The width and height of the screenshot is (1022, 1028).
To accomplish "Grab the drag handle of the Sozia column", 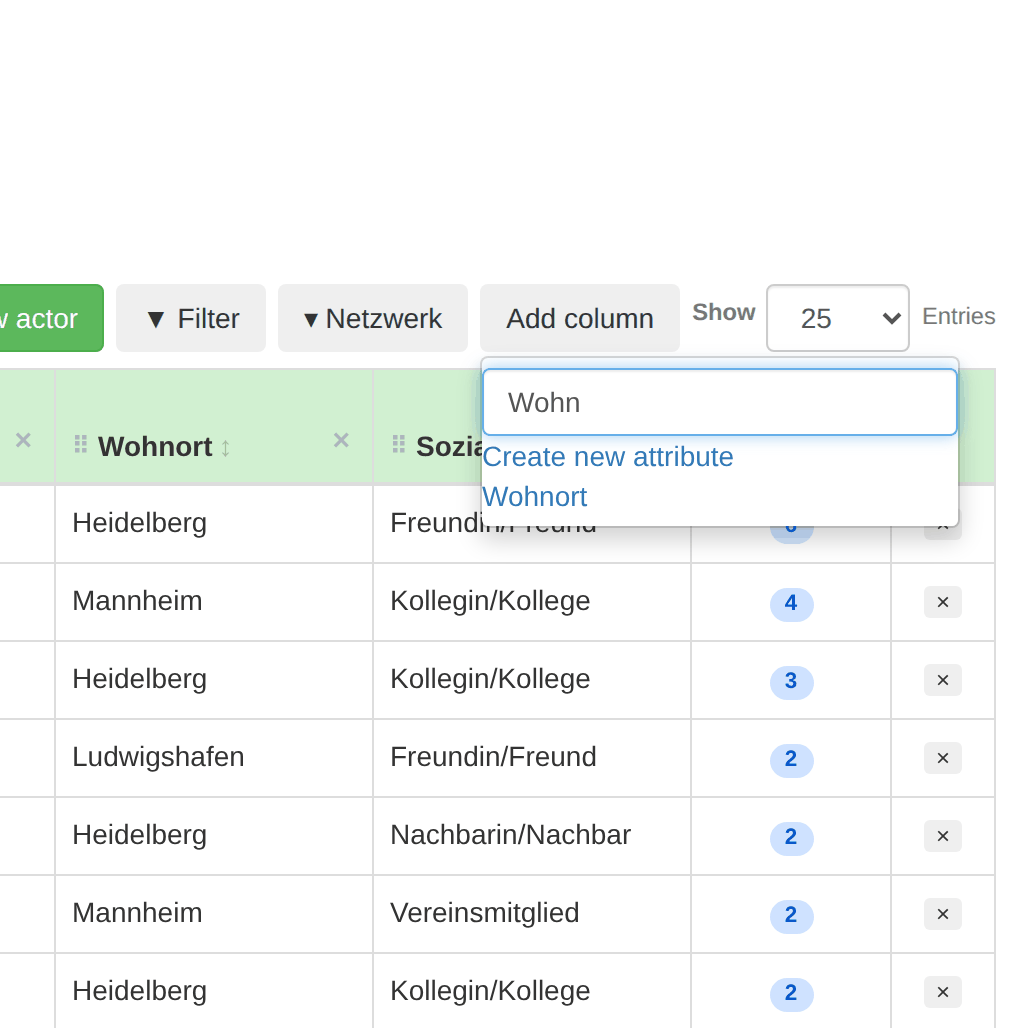I will click(399, 445).
